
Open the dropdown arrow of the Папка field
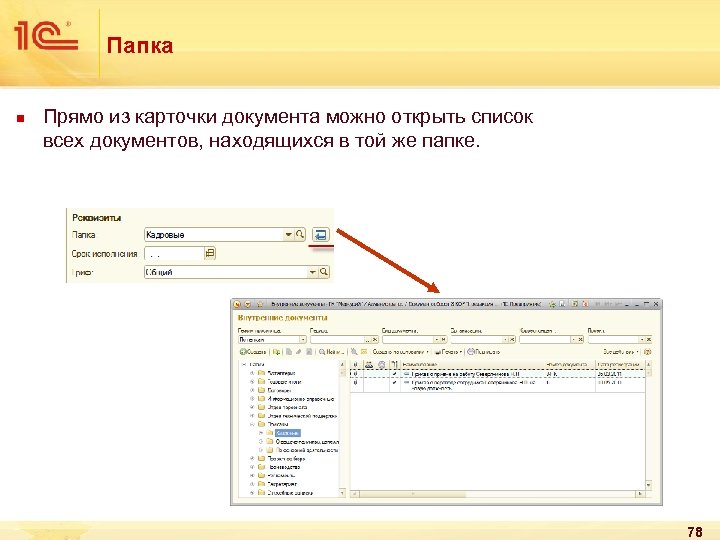point(288,235)
